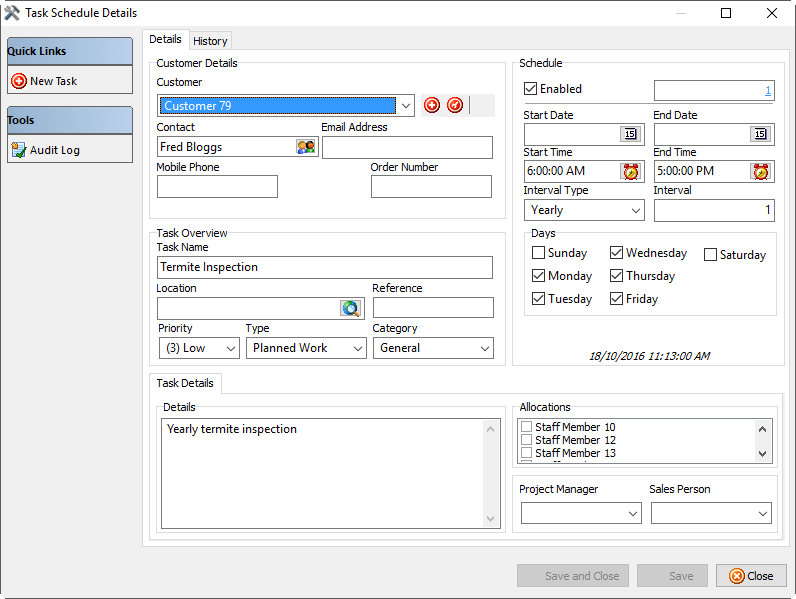The image size is (796, 599).
Task: Open Audit Log from Tools
Action: coord(55,150)
